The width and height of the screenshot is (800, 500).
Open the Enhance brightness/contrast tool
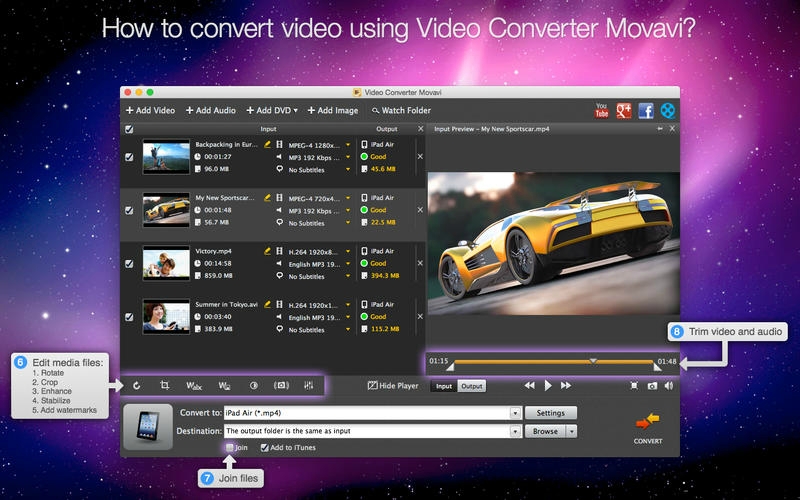click(254, 386)
